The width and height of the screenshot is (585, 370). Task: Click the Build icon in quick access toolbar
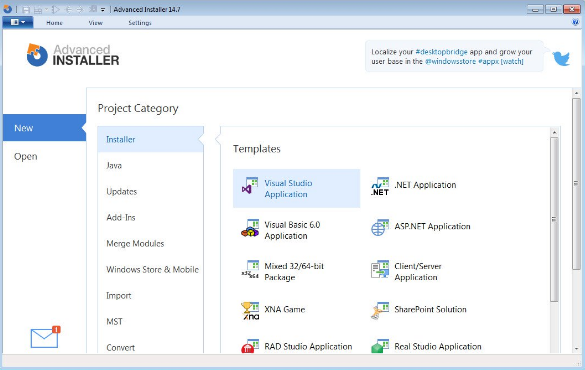click(x=38, y=9)
